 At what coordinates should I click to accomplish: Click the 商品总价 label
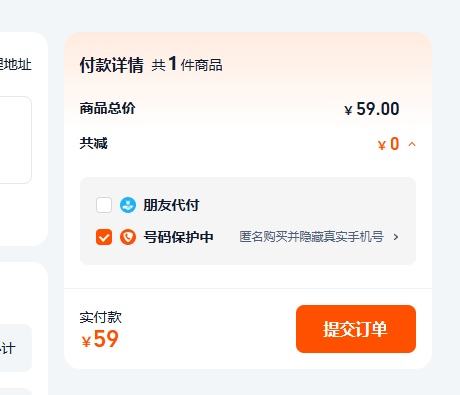[x=107, y=108]
